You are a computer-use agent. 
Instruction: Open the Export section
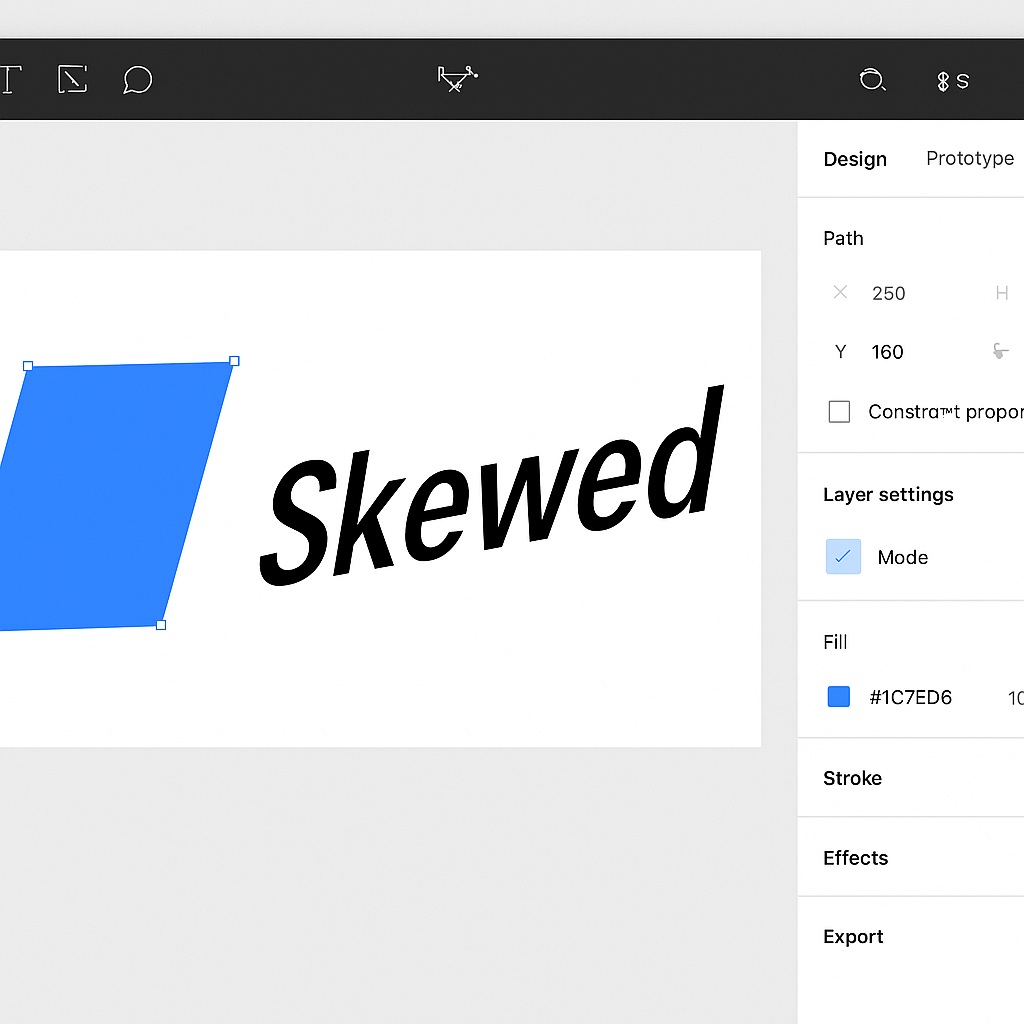(x=853, y=936)
